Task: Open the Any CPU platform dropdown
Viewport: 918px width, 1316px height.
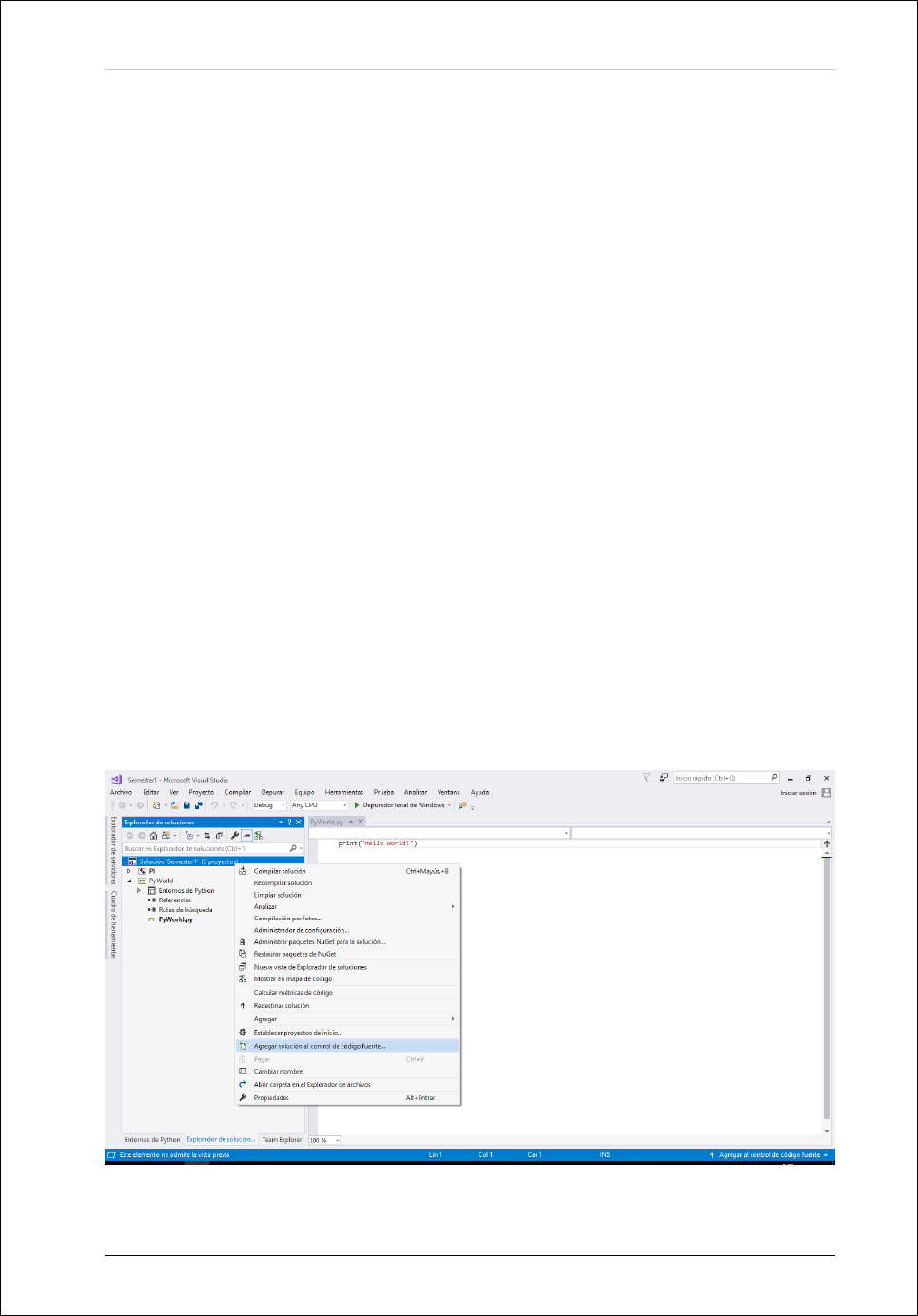Action: pos(345,805)
